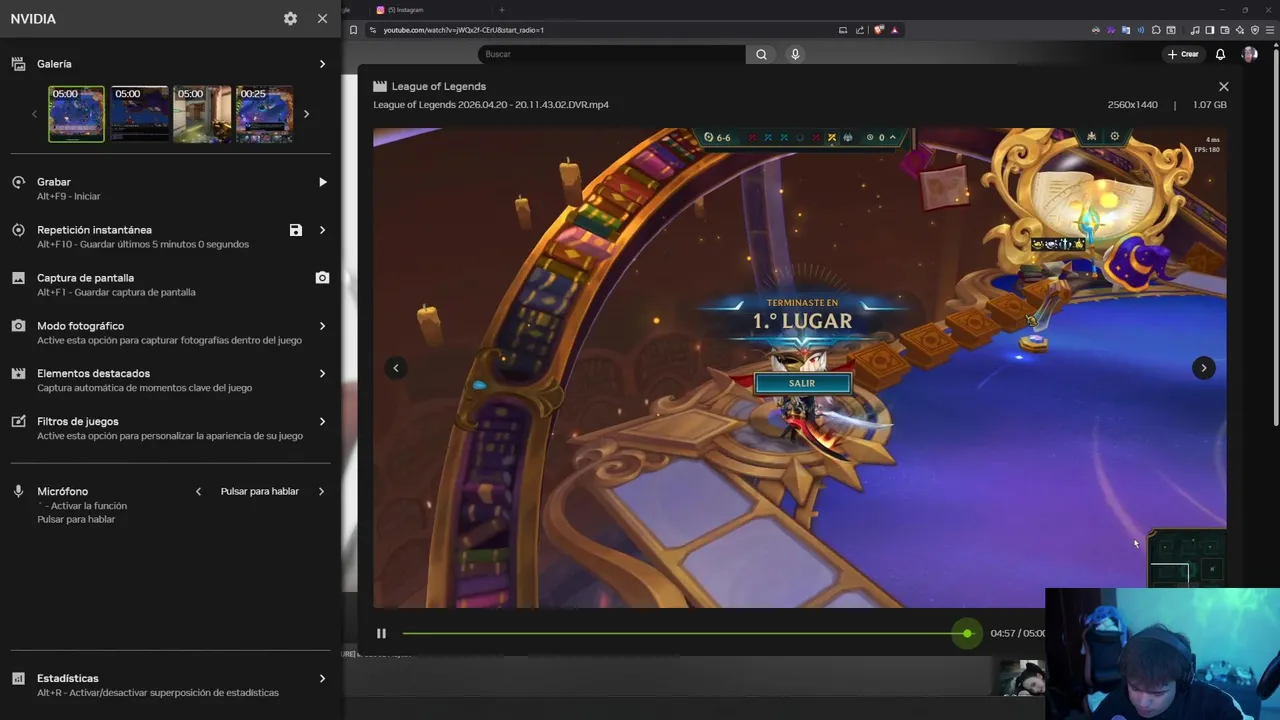Click the YouTube Crear button

point(1183,54)
